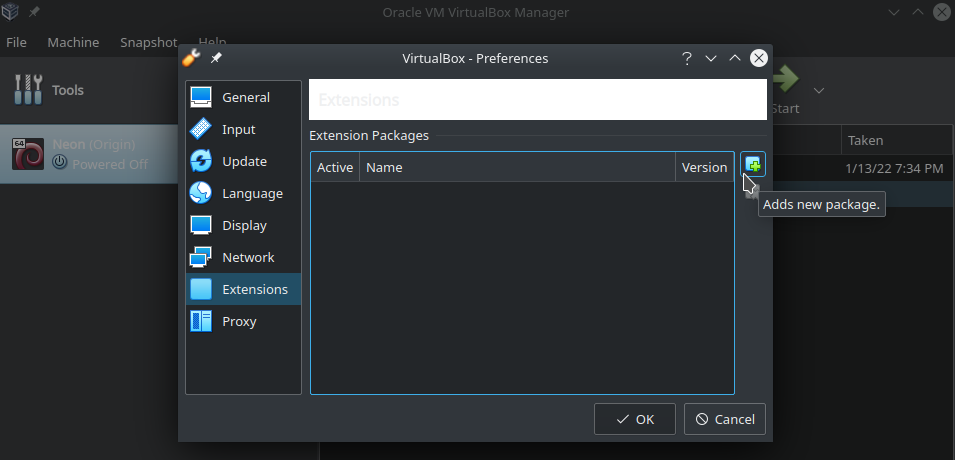Open the Snapshot menu
This screenshot has width=955, height=460.
[x=149, y=43]
